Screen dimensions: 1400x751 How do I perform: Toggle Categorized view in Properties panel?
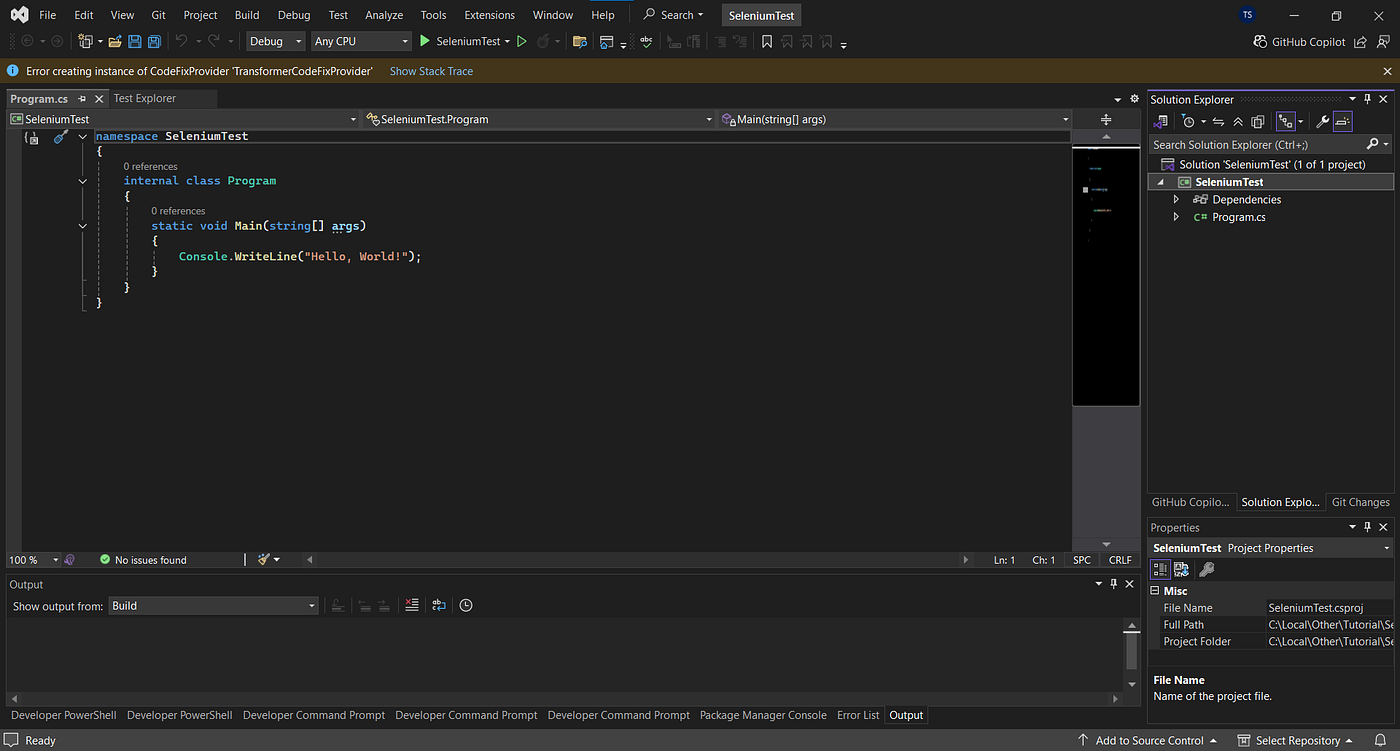pos(1160,569)
